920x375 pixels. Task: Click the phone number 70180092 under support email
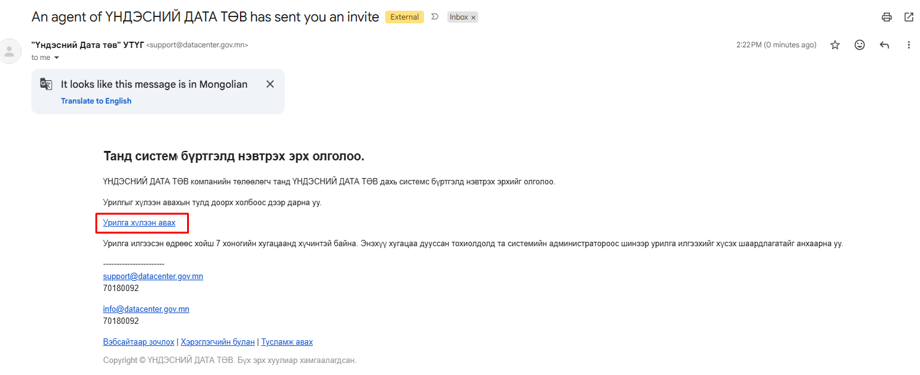click(x=121, y=288)
